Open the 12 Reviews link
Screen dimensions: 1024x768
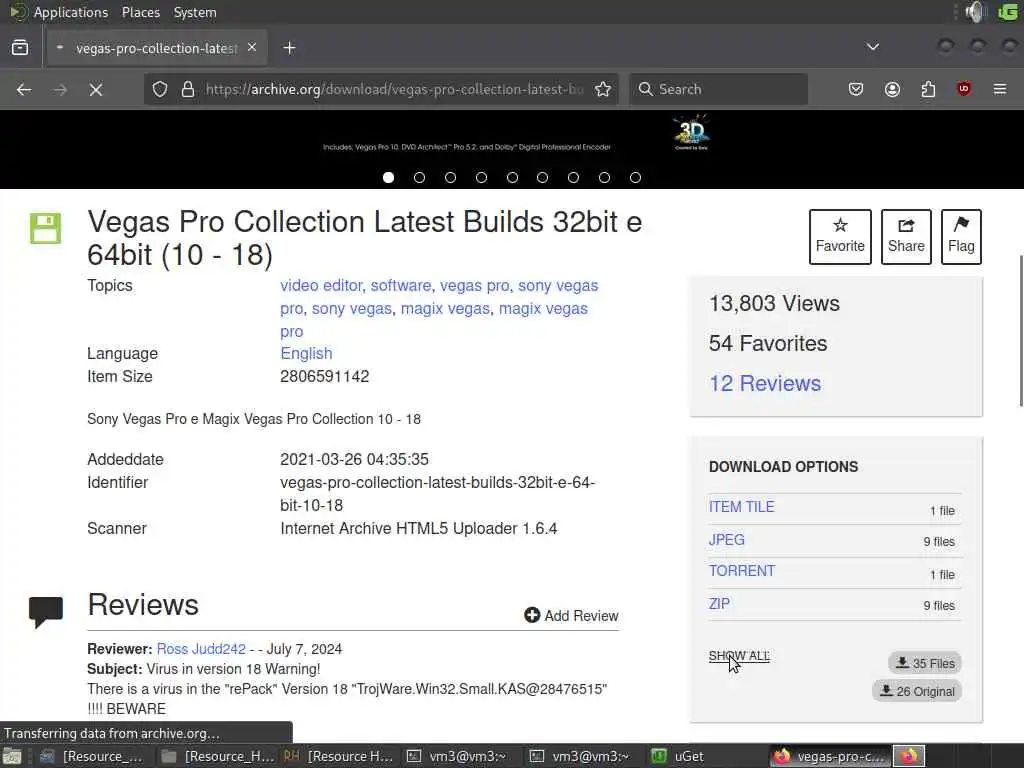pos(765,383)
